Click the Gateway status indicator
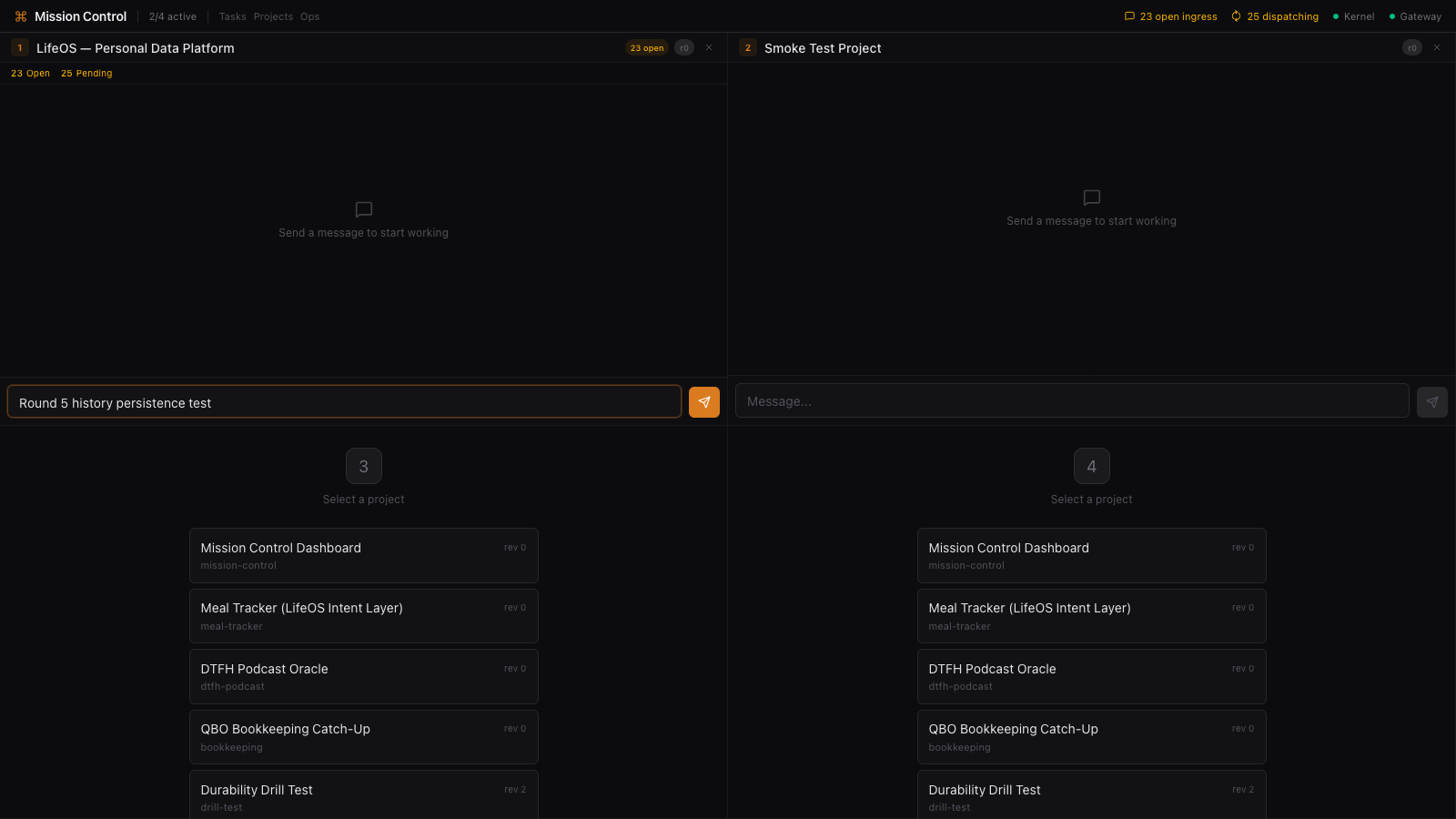Screen dimensions: 1456x819 [1415, 16]
